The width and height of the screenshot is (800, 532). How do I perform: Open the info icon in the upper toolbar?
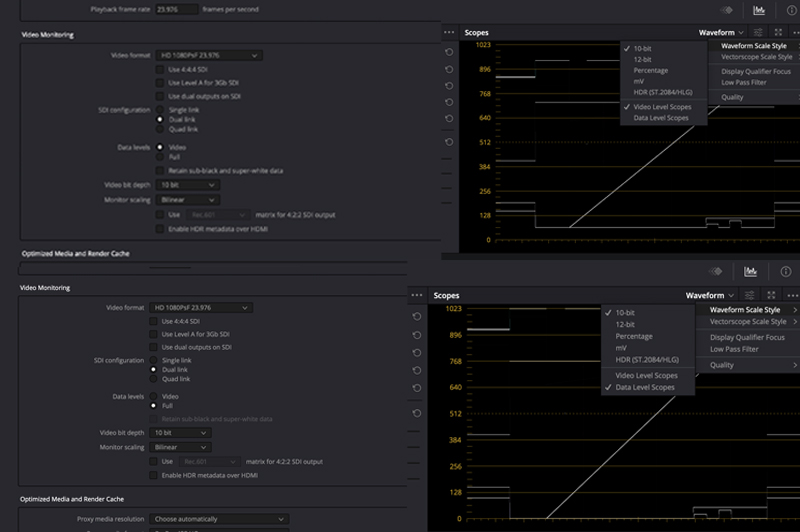(x=793, y=10)
